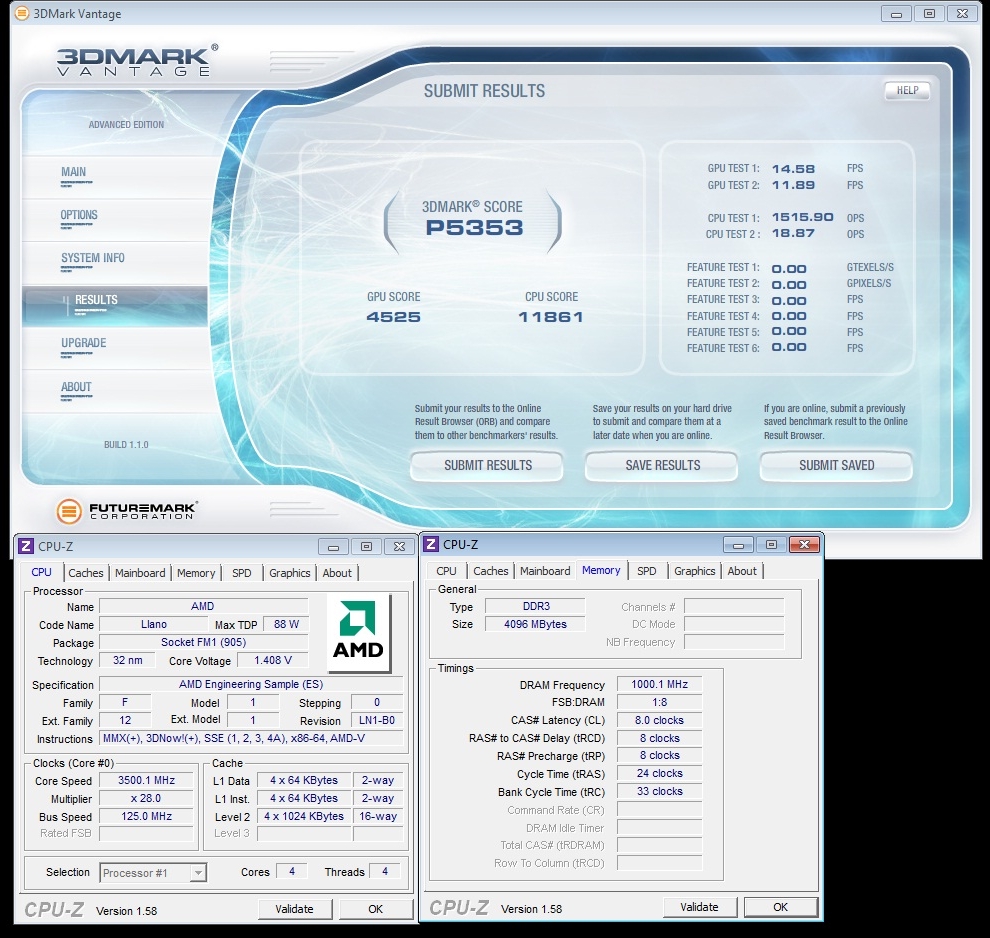Click the Multiplier field x 28.0

click(146, 798)
